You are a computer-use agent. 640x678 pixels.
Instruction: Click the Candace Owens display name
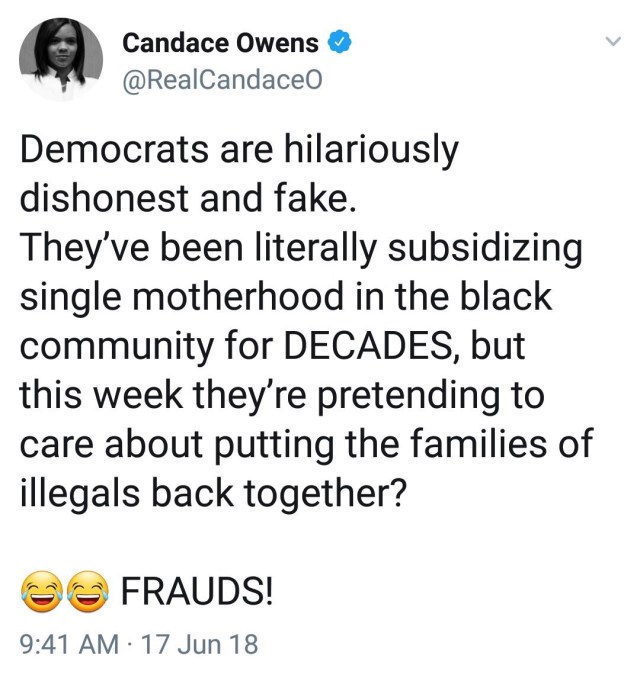click(x=220, y=43)
